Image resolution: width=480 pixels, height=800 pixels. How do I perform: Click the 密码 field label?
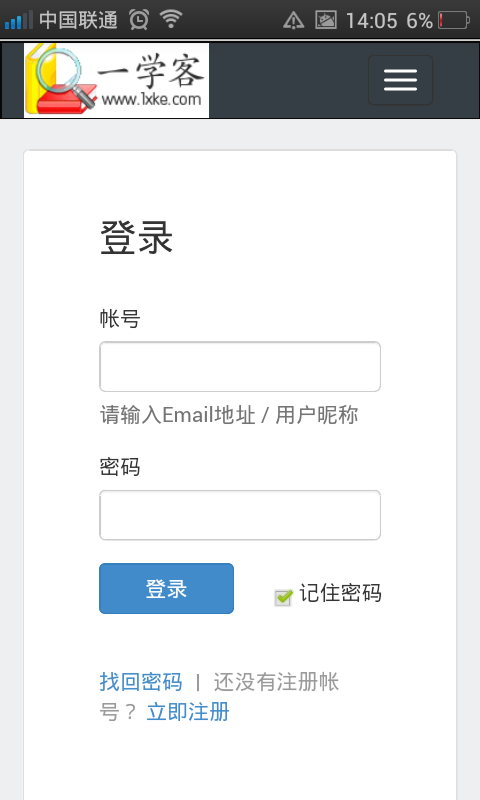[120, 467]
